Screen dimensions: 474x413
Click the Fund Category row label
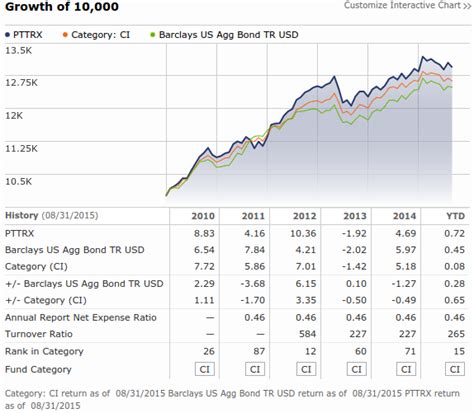[38, 370]
